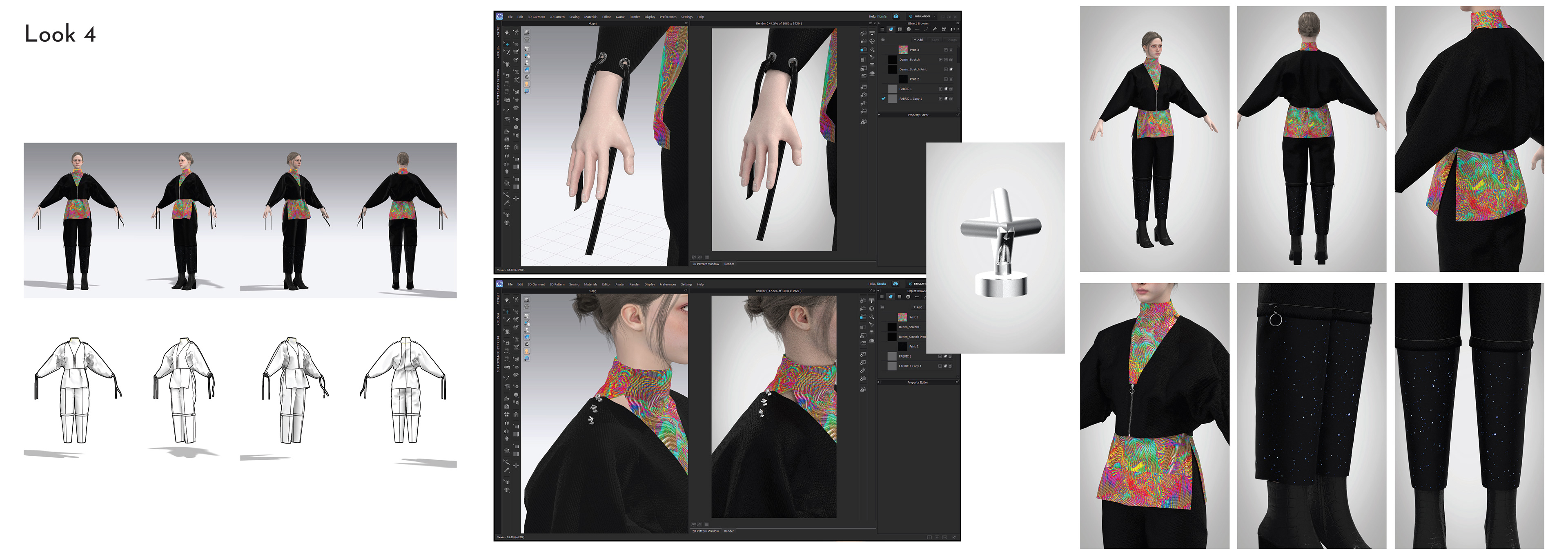1568x555 pixels.
Task: Toggle FABRIC 1 Copy 1 checkmark, upper window
Action: 884,98
